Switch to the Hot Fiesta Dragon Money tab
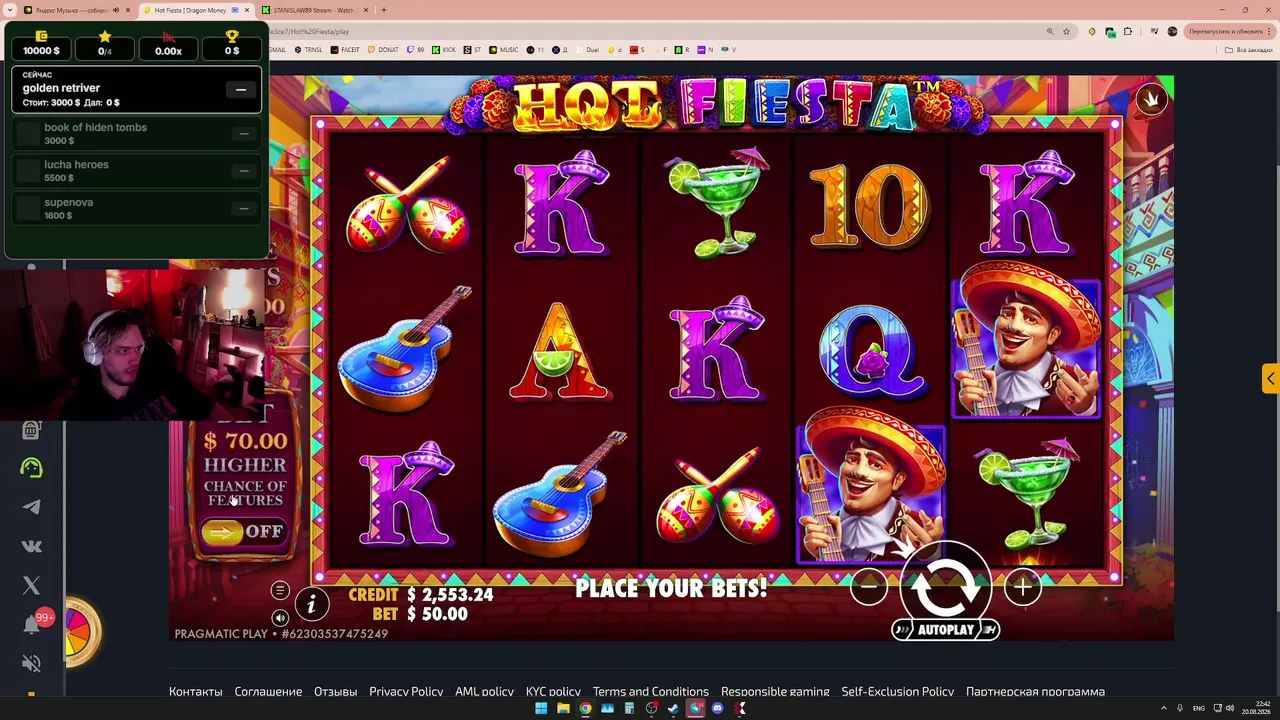Image resolution: width=1280 pixels, height=720 pixels. [197, 10]
